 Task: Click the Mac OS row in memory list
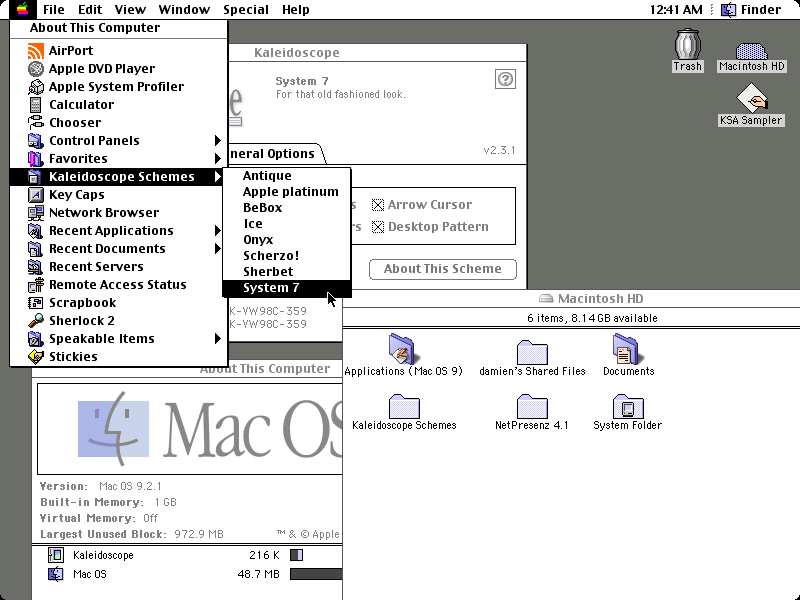(187, 574)
